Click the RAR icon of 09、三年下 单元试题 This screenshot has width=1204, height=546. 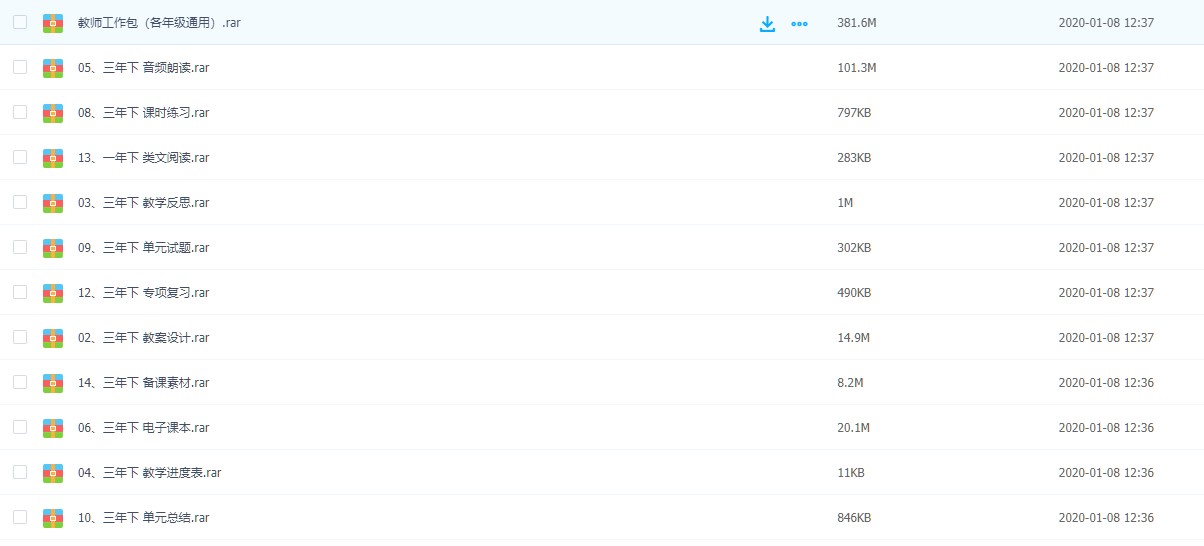[x=53, y=248]
